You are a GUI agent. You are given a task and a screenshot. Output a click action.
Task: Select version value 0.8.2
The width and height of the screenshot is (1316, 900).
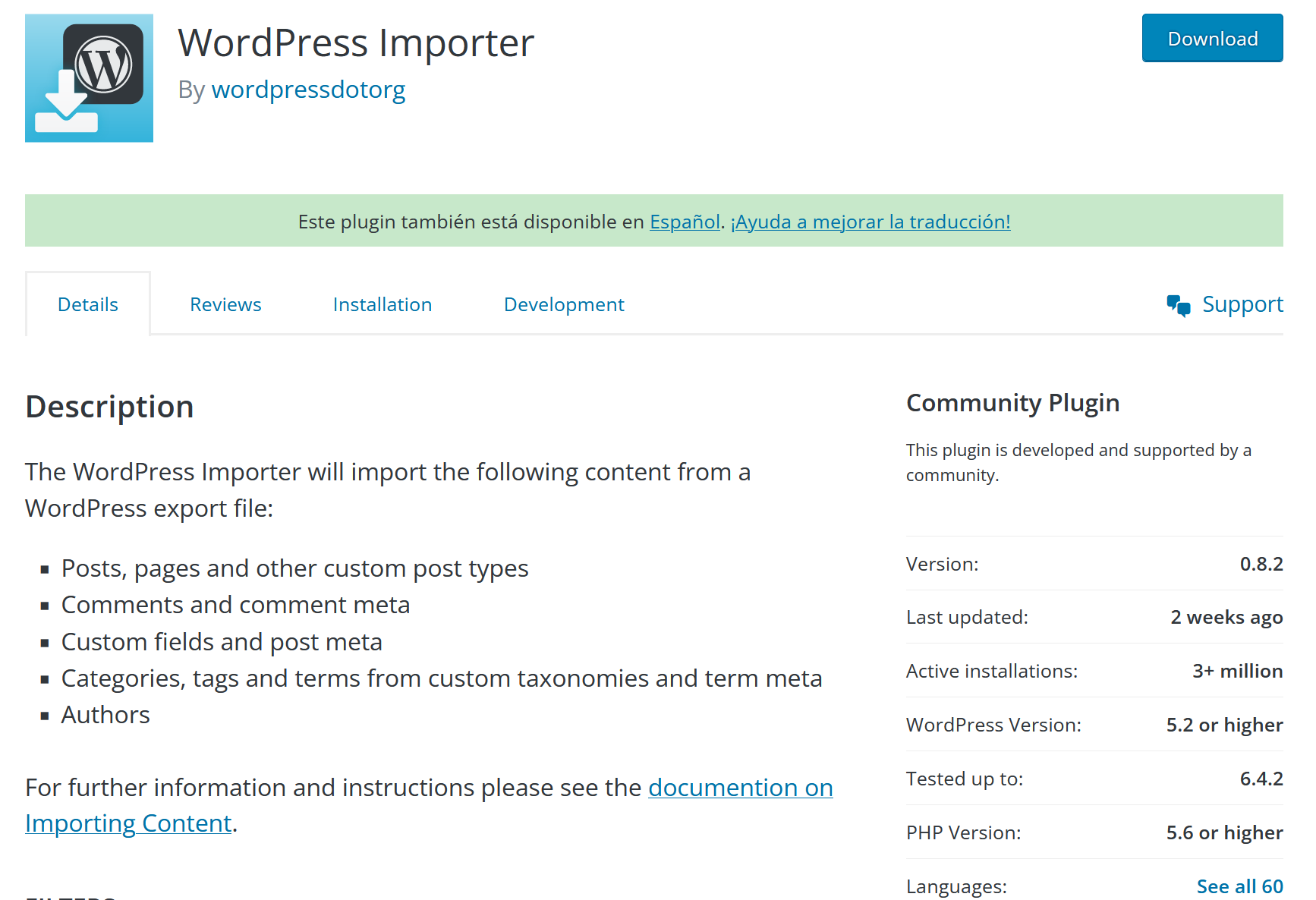pyautogui.click(x=1261, y=564)
